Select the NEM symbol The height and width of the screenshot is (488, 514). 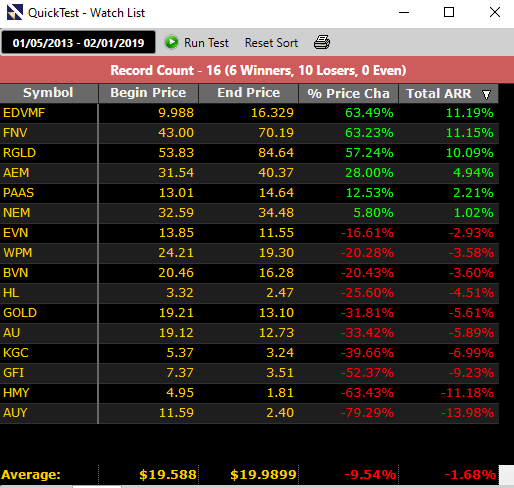[x=17, y=213]
